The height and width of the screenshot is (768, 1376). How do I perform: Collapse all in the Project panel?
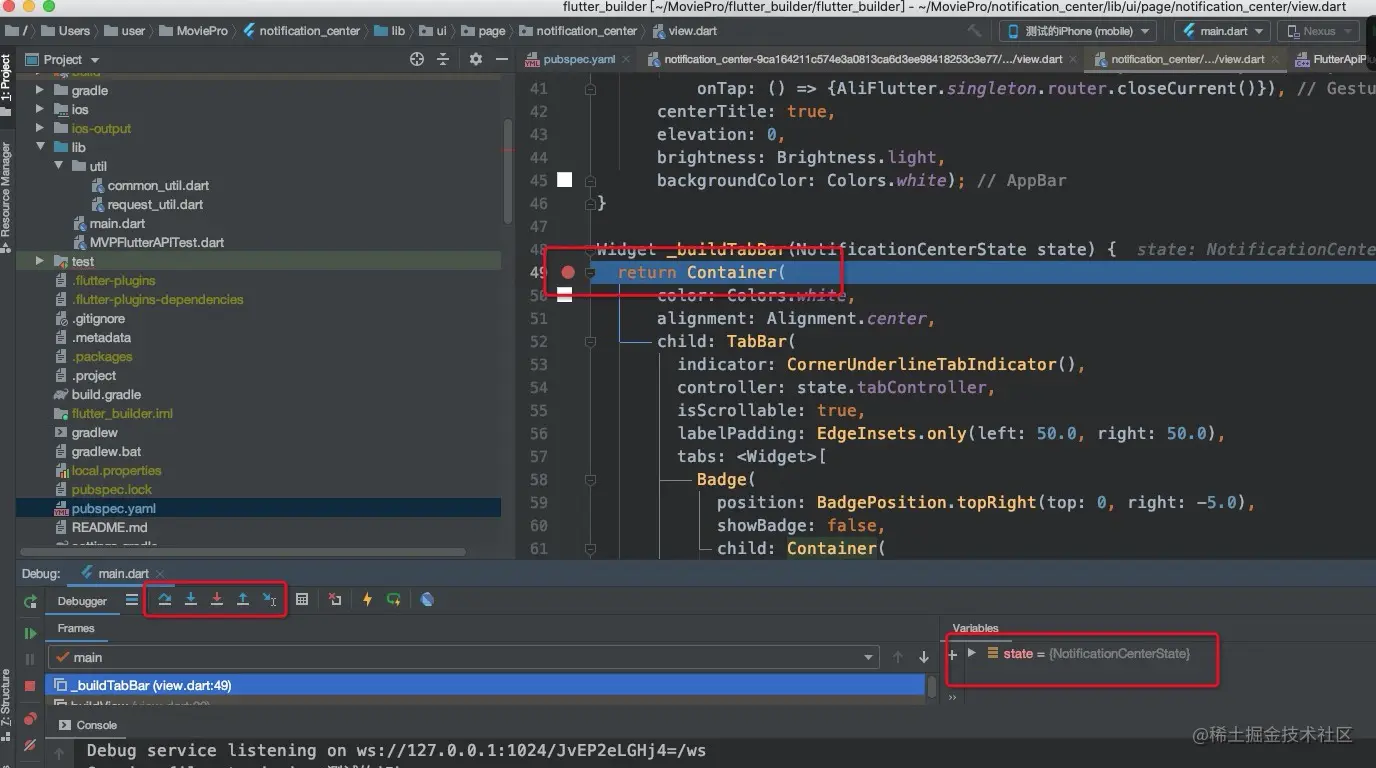point(444,60)
